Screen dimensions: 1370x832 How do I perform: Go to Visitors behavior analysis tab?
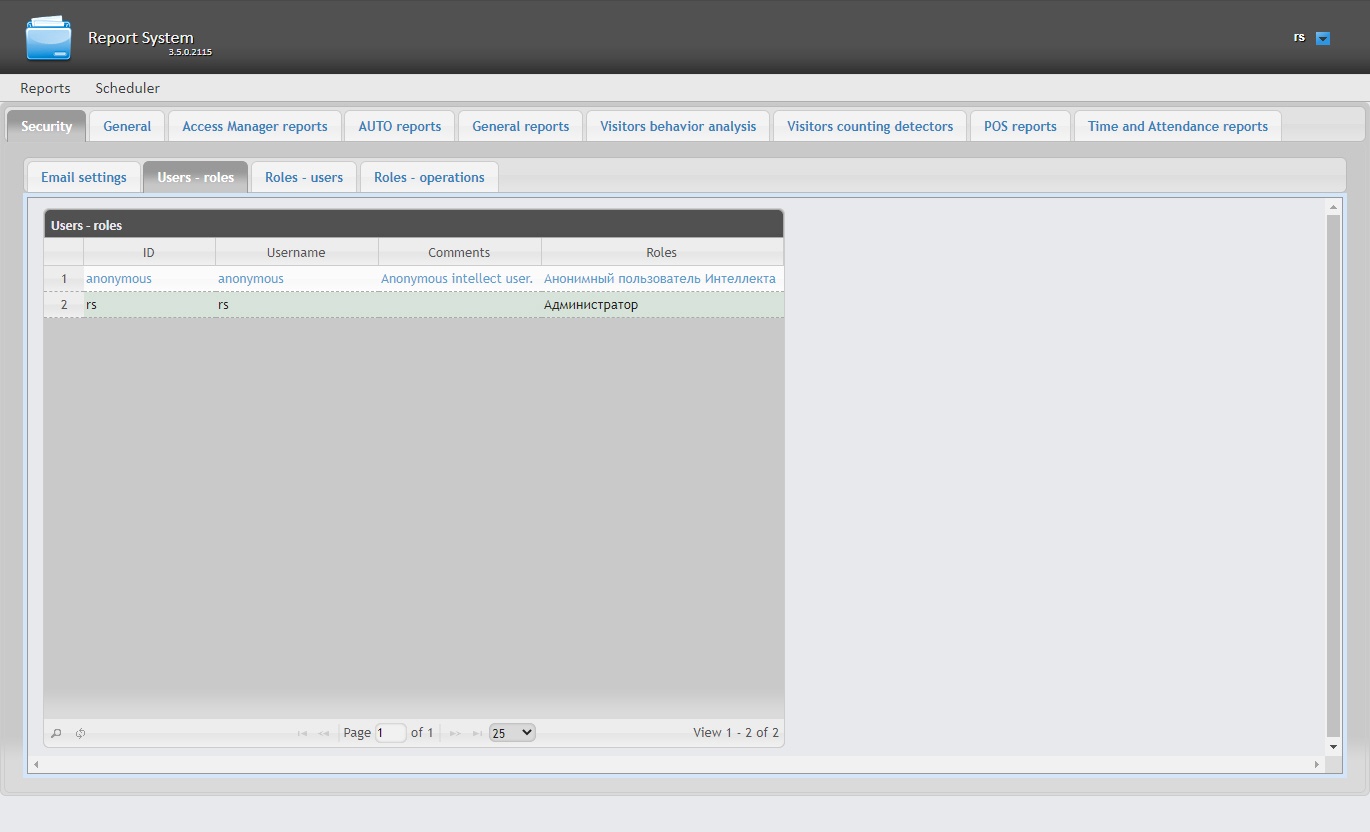pyautogui.click(x=678, y=126)
